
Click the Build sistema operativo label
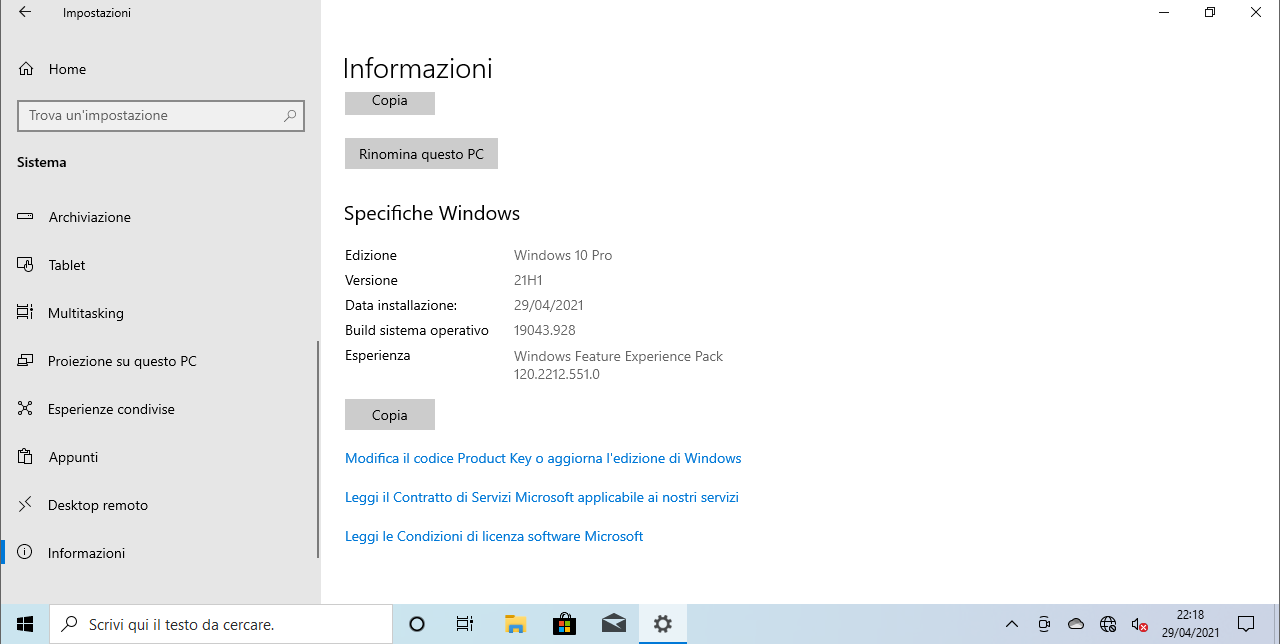coord(417,330)
